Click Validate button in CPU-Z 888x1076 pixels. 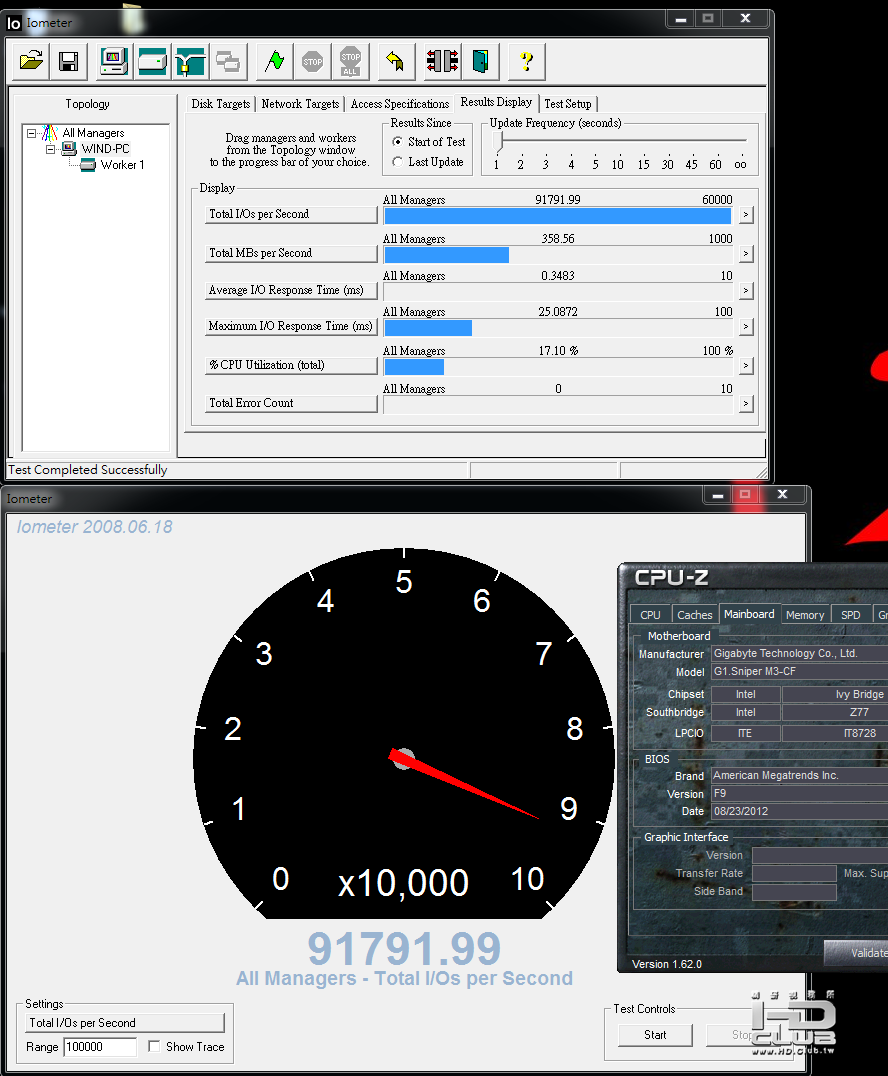tap(856, 952)
